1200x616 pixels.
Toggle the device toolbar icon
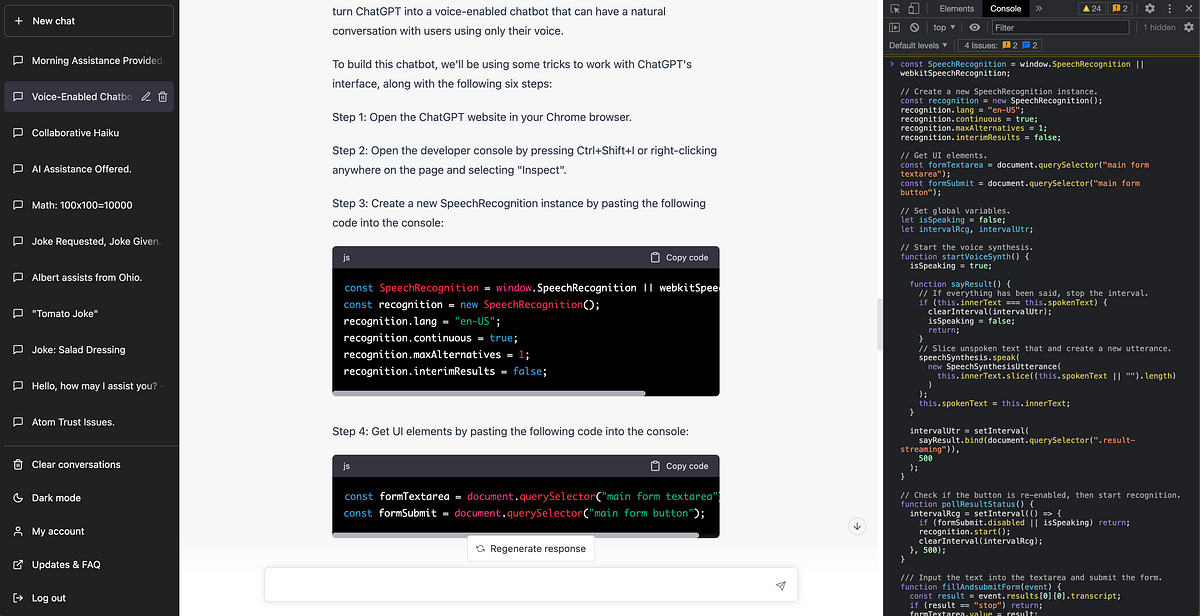914,9
